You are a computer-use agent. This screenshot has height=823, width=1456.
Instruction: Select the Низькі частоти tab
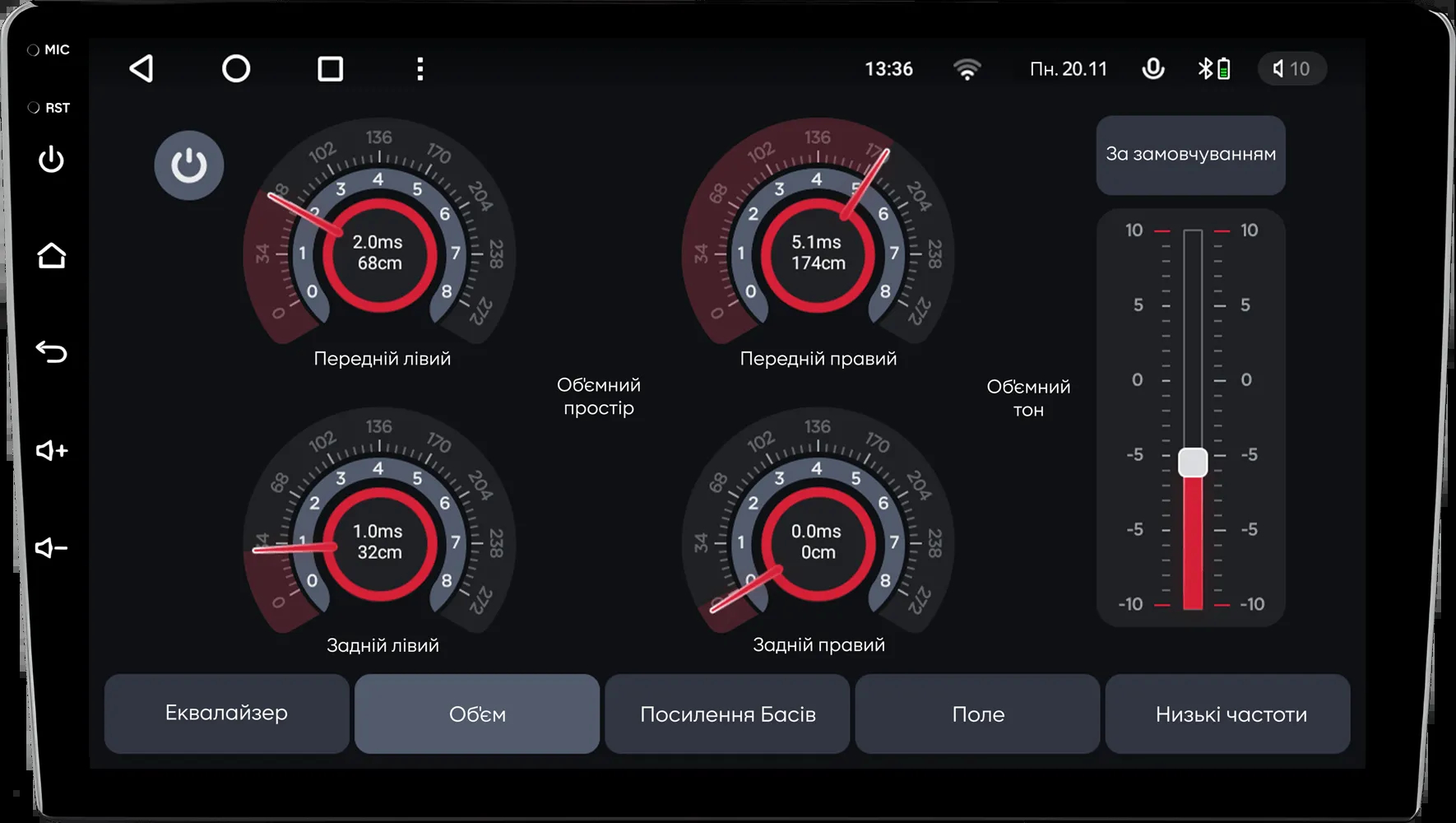point(1230,714)
